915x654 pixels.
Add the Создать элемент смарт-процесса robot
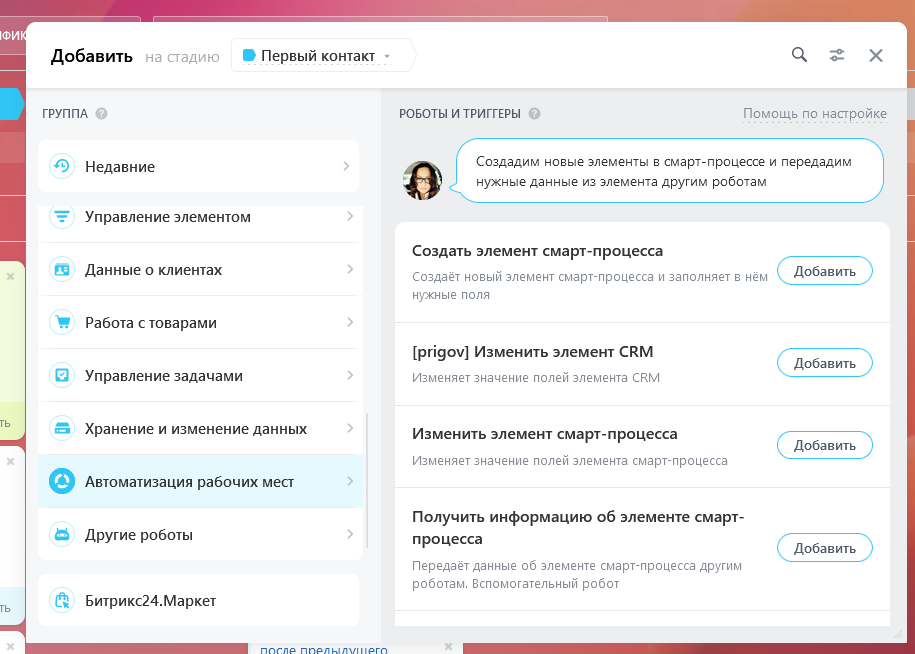click(824, 271)
